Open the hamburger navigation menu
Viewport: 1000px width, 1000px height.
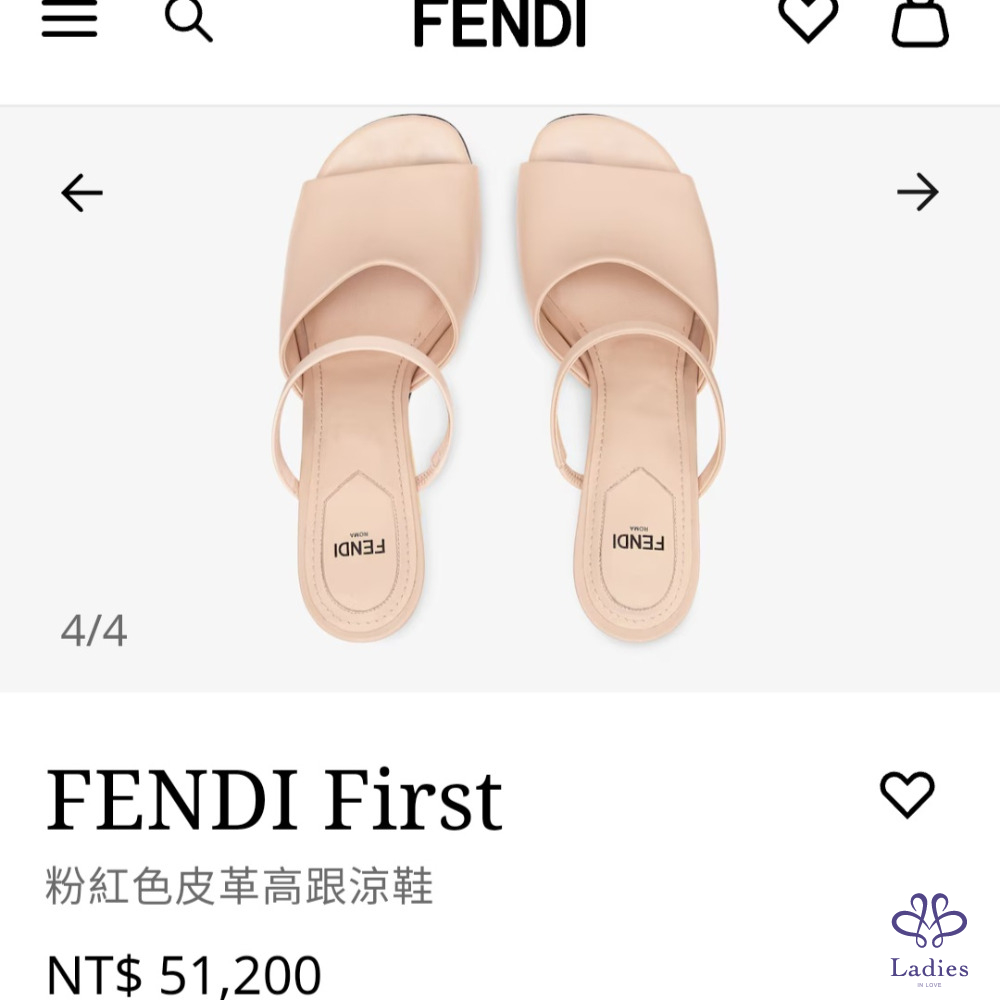pos(69,20)
